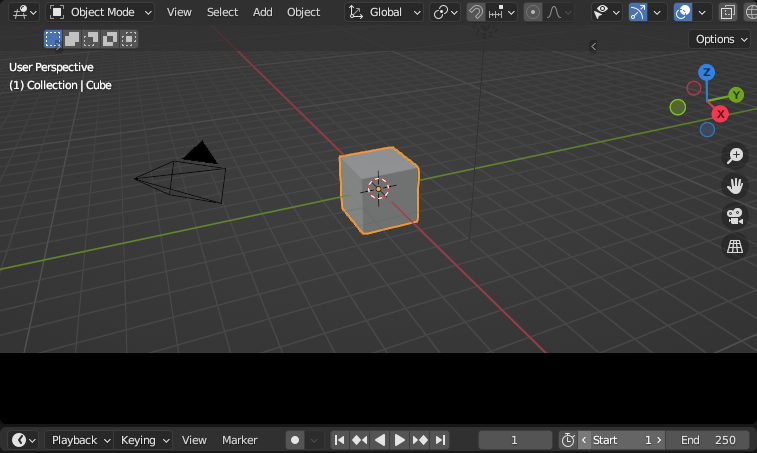Click the zoom view magnifier icon
757x453 pixels.
point(735,156)
